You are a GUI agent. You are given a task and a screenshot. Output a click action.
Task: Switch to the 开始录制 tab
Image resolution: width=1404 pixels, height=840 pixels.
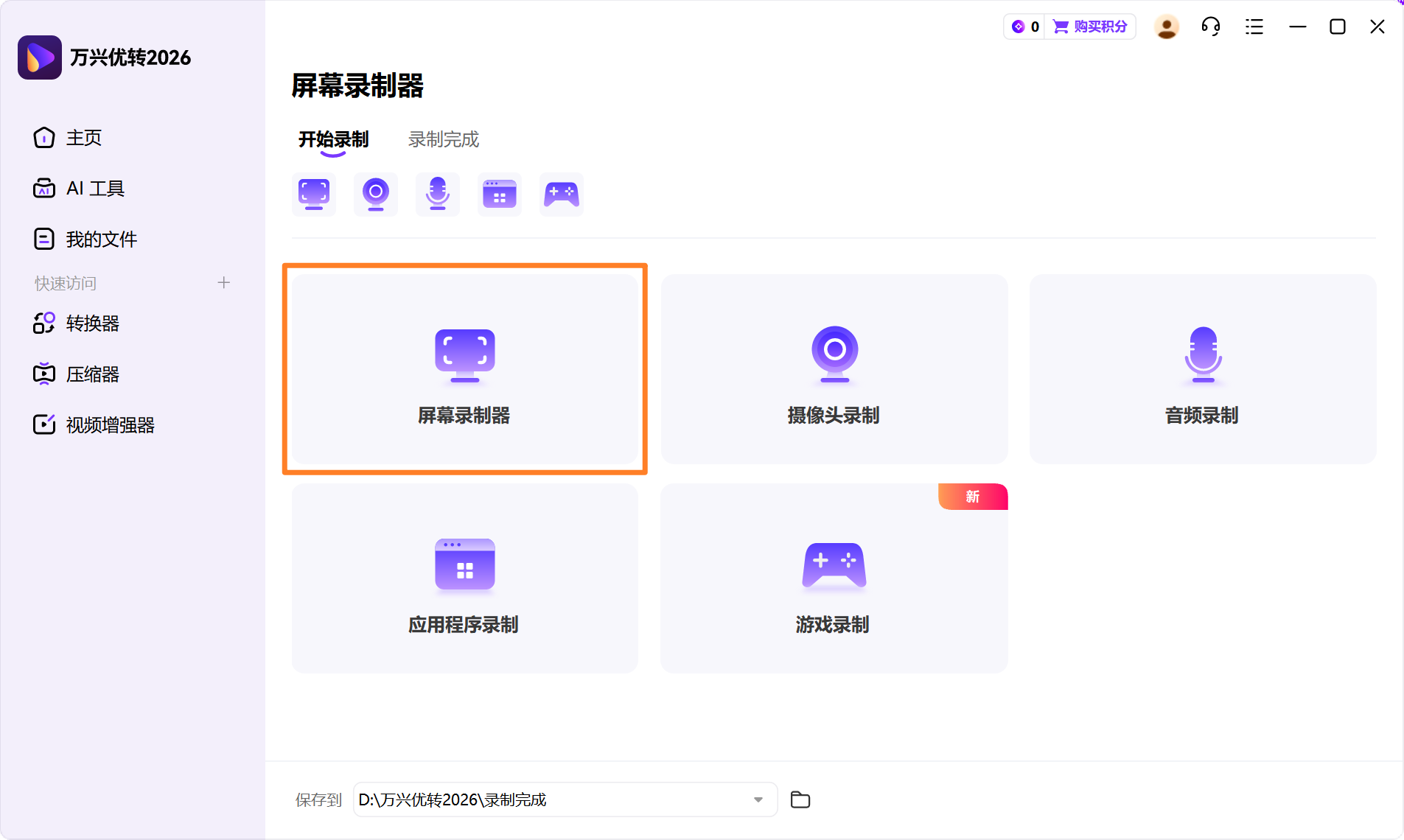click(332, 139)
